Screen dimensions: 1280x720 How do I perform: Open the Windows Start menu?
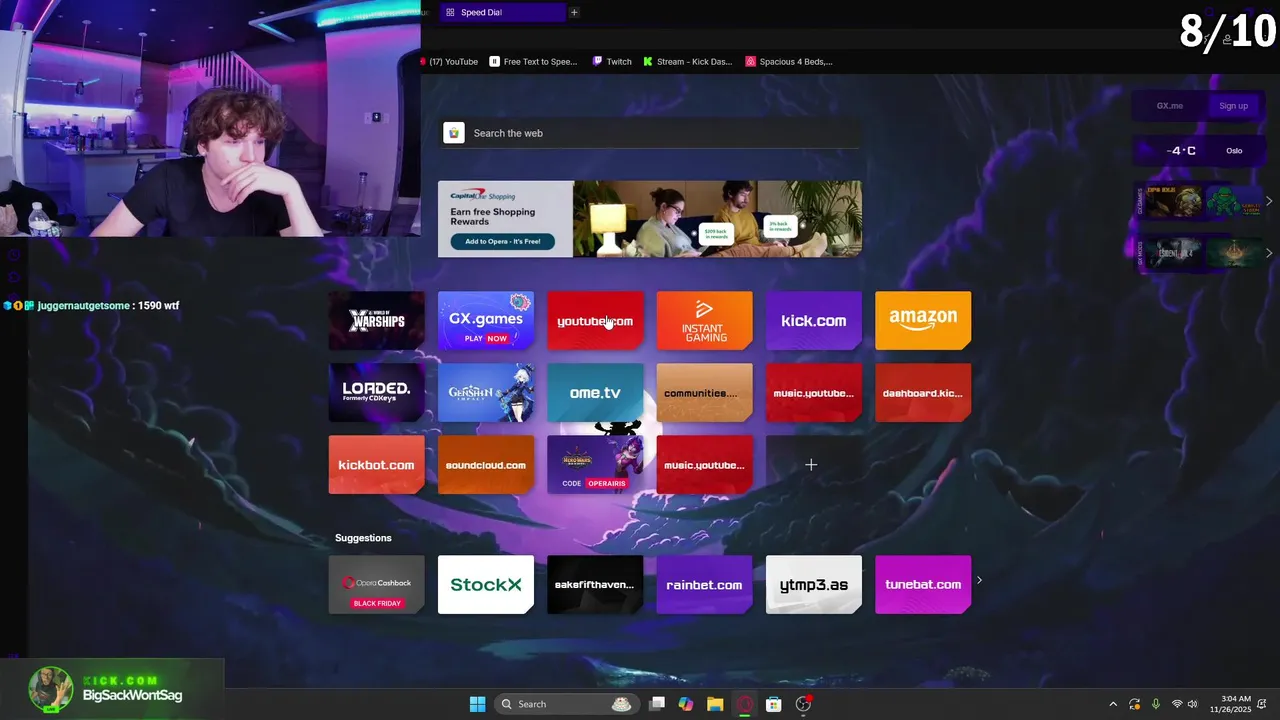tap(477, 704)
